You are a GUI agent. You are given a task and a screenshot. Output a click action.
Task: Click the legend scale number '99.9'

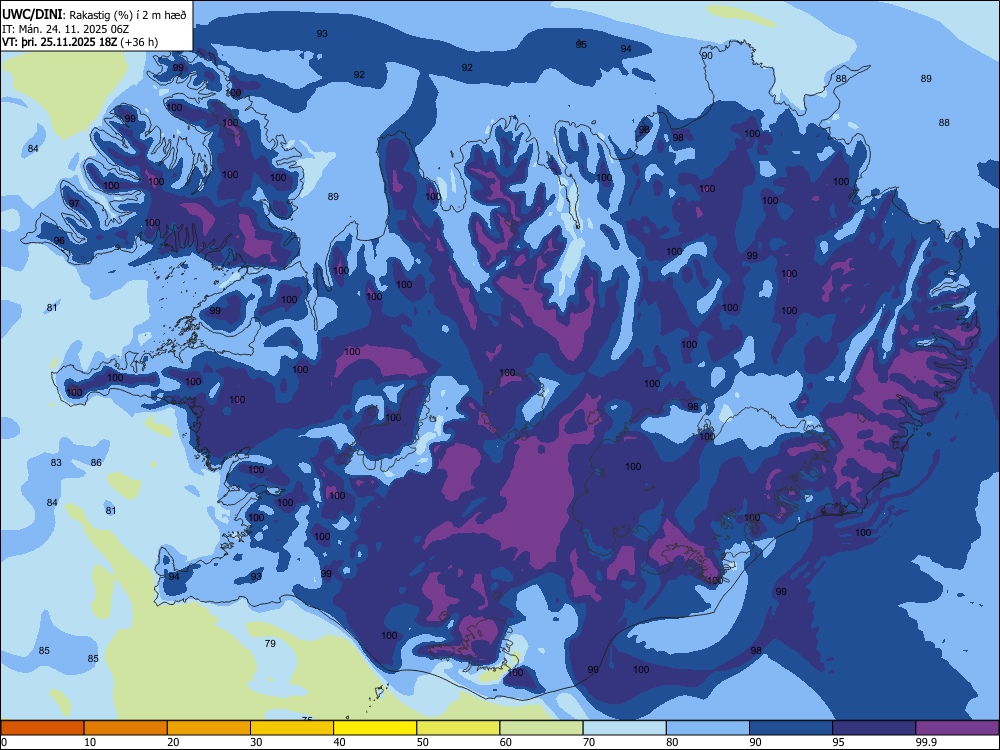[x=926, y=742]
